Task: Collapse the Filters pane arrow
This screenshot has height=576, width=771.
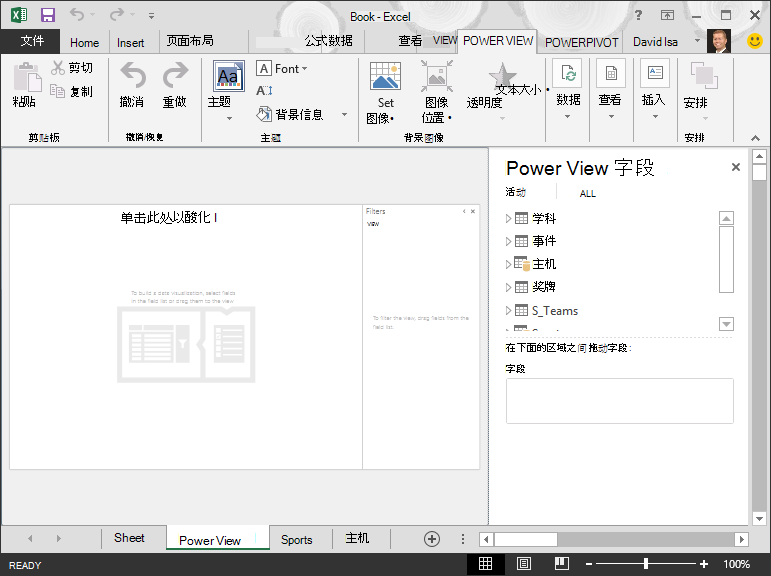Action: point(464,211)
